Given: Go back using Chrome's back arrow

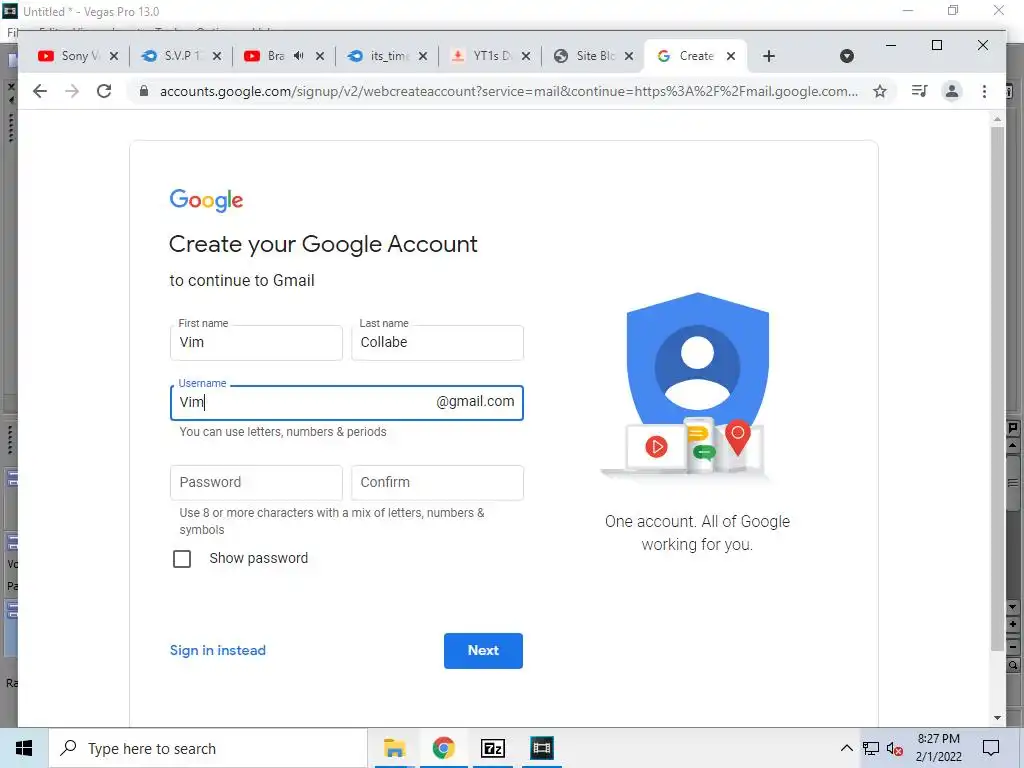Looking at the screenshot, I should (40, 91).
